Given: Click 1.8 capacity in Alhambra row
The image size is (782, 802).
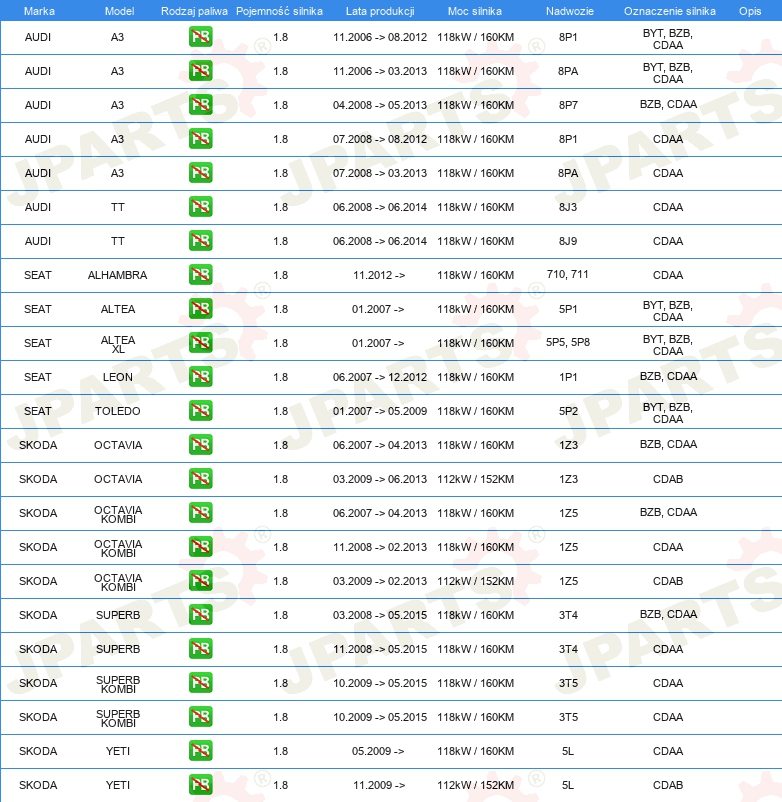Looking at the screenshot, I should pyautogui.click(x=280, y=275).
